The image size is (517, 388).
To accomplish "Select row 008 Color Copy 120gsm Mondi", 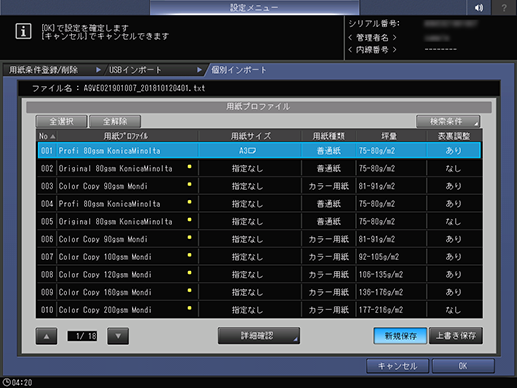I will [259, 274].
